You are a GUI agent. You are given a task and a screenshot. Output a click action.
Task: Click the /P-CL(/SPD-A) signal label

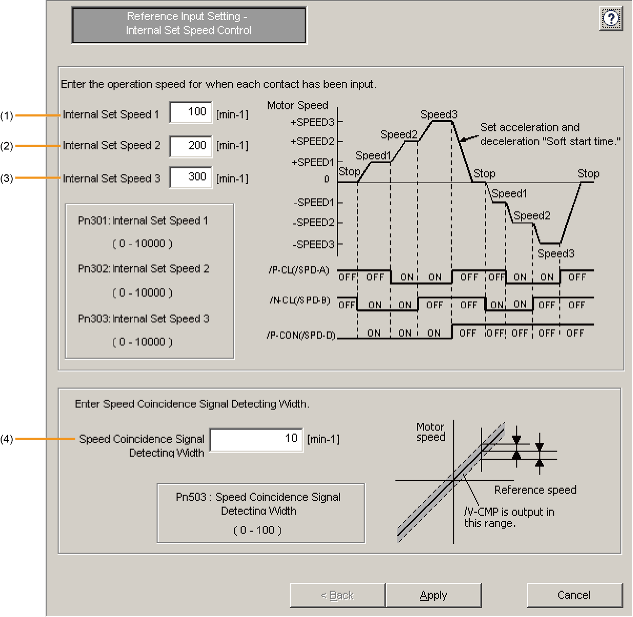coord(302,270)
